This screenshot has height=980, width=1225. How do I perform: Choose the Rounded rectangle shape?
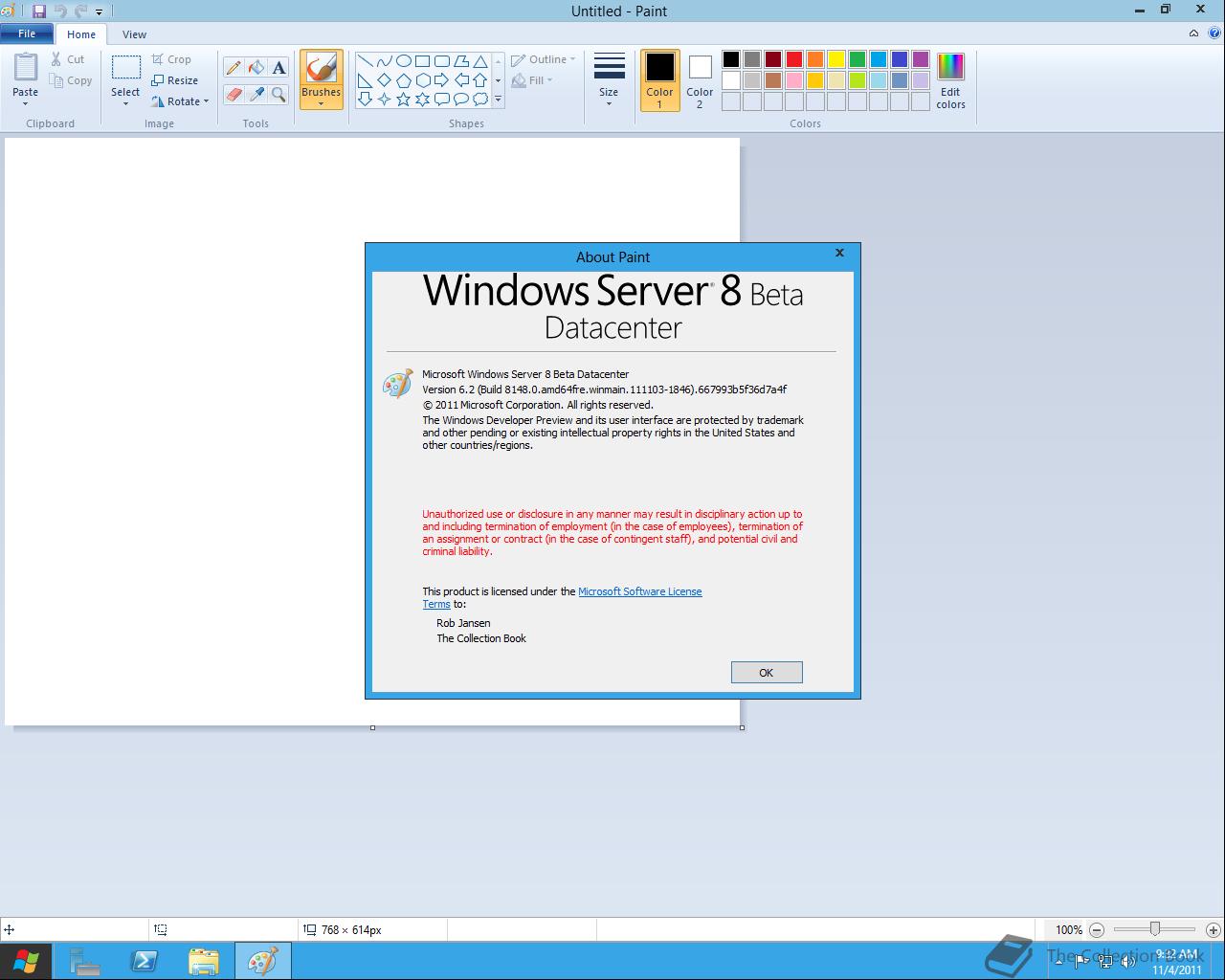[442, 61]
